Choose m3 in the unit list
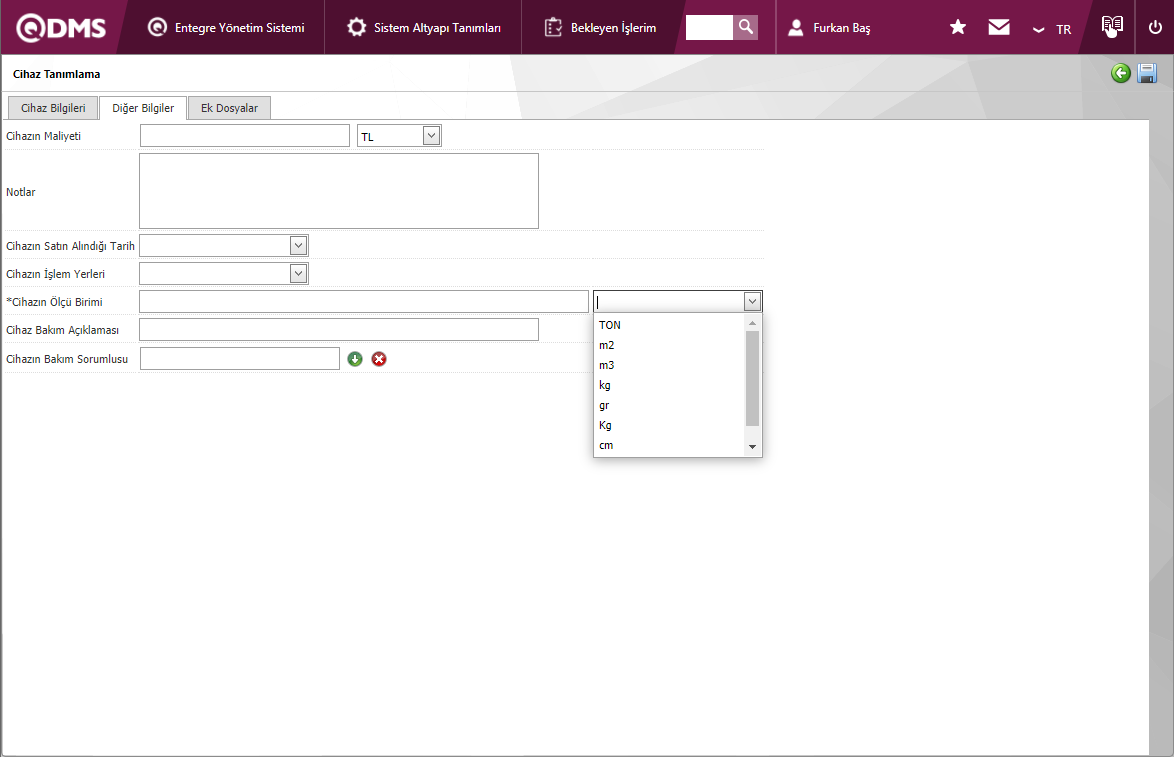 point(607,365)
